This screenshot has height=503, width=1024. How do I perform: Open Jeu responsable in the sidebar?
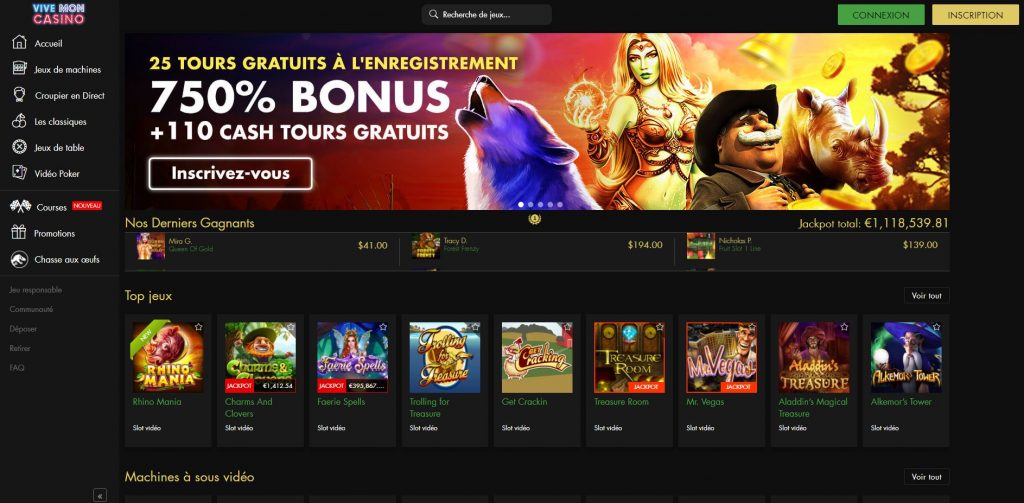(x=36, y=289)
